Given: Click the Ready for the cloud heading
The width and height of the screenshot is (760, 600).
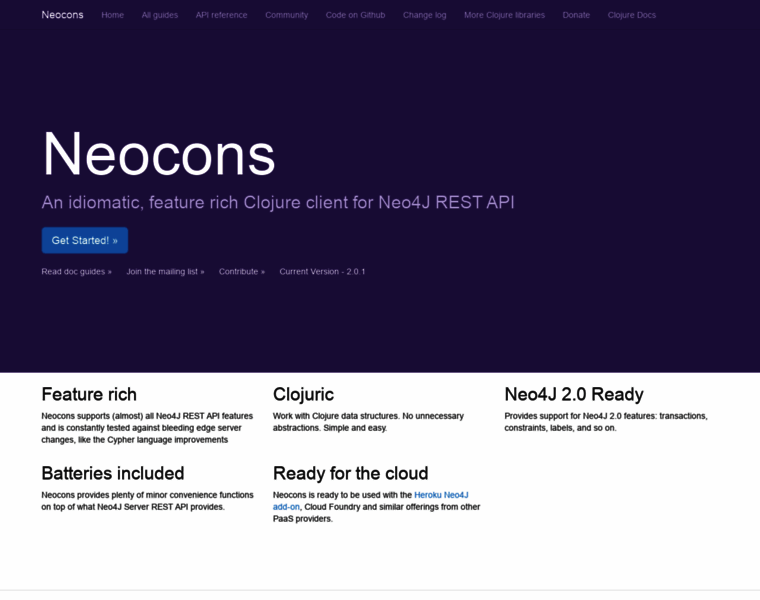Looking at the screenshot, I should click(350, 474).
